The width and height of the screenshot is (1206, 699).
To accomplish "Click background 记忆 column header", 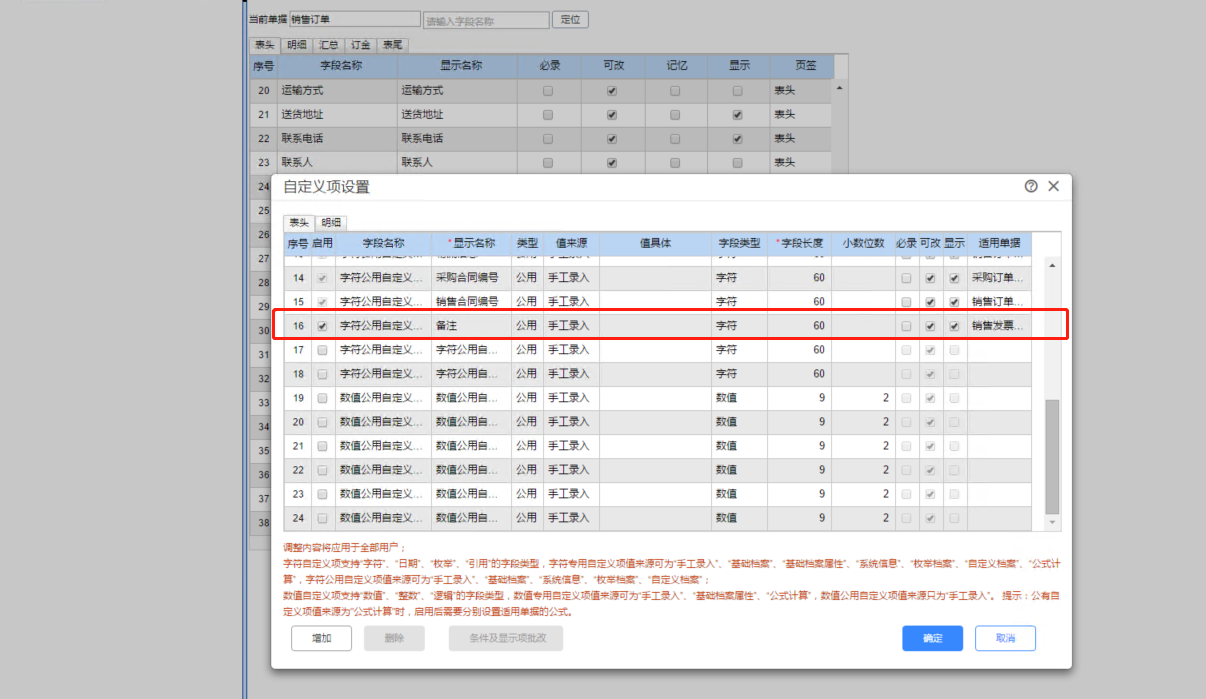I will coord(676,66).
